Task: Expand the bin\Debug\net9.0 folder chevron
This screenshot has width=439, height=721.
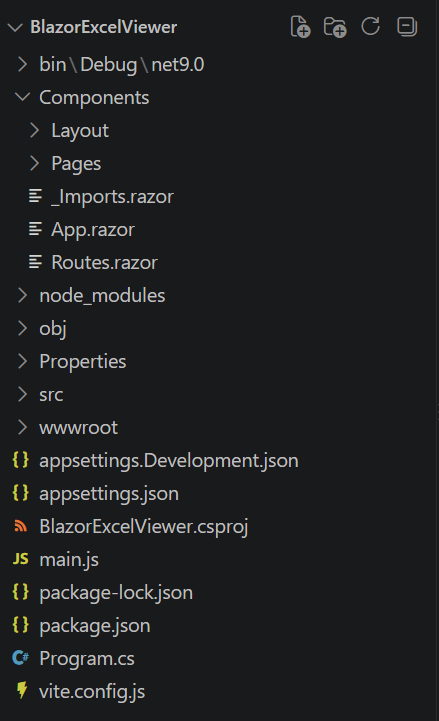Action: [x=22, y=64]
